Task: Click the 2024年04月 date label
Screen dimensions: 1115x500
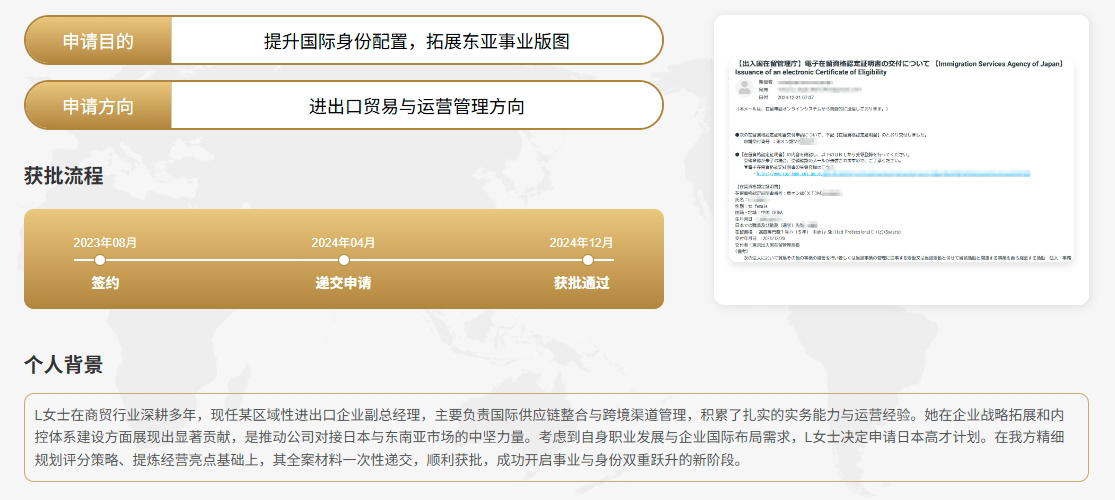Action: pyautogui.click(x=343, y=242)
